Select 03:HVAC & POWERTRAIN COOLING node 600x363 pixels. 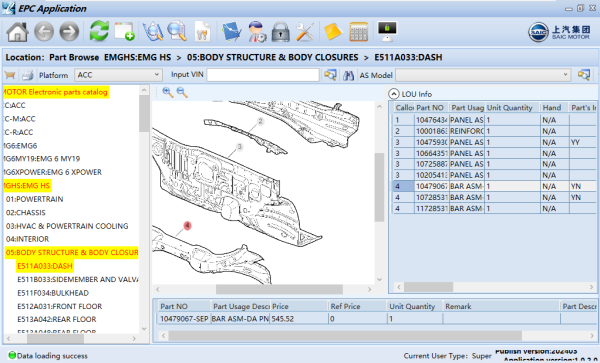pos(67,226)
